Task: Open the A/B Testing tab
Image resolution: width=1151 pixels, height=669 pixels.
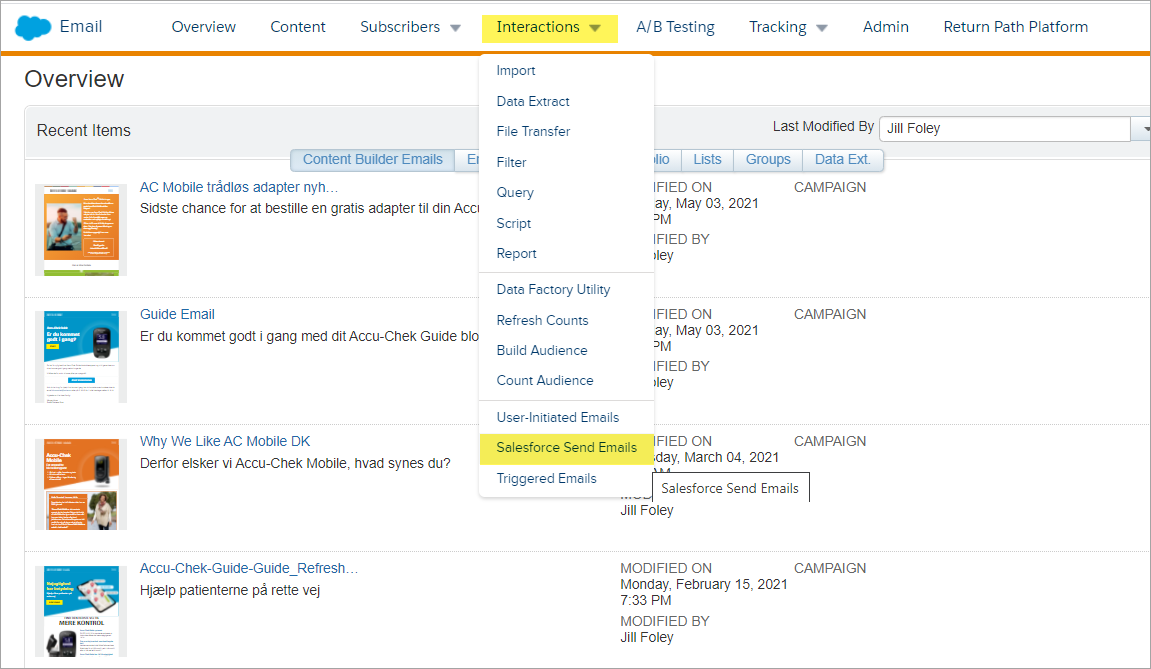Action: (675, 27)
